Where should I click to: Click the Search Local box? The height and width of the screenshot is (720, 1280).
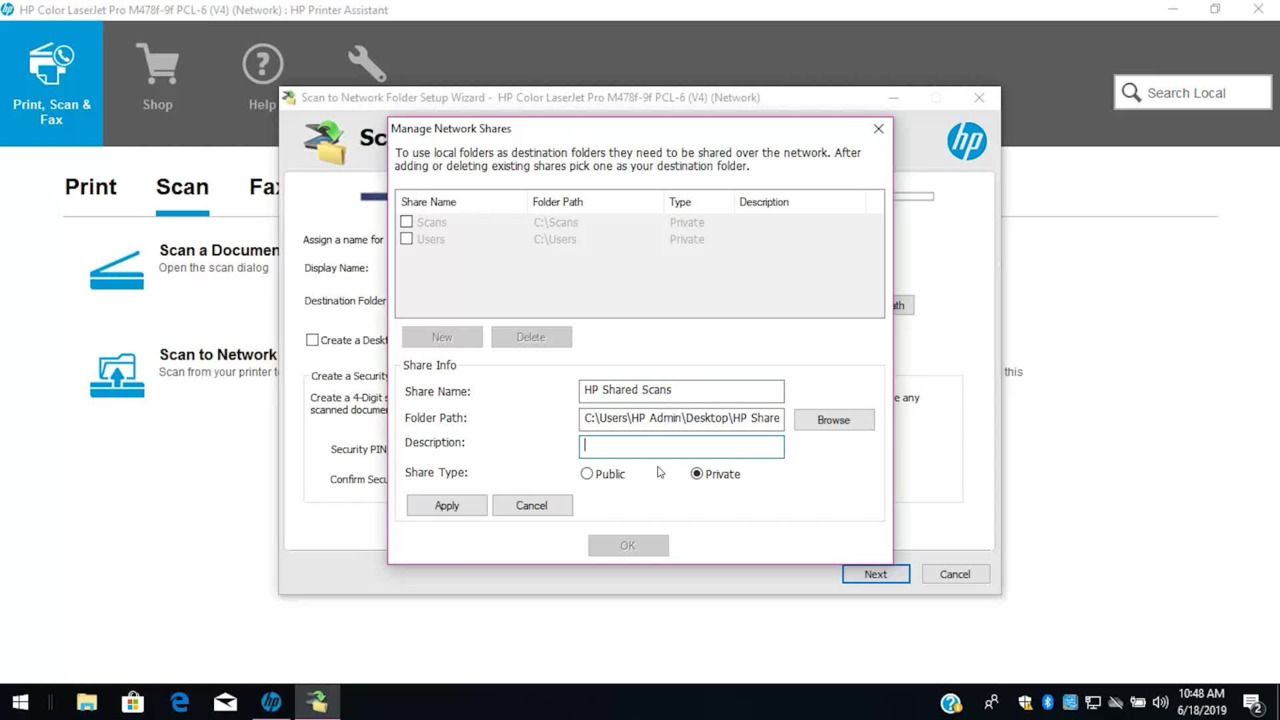point(1192,93)
